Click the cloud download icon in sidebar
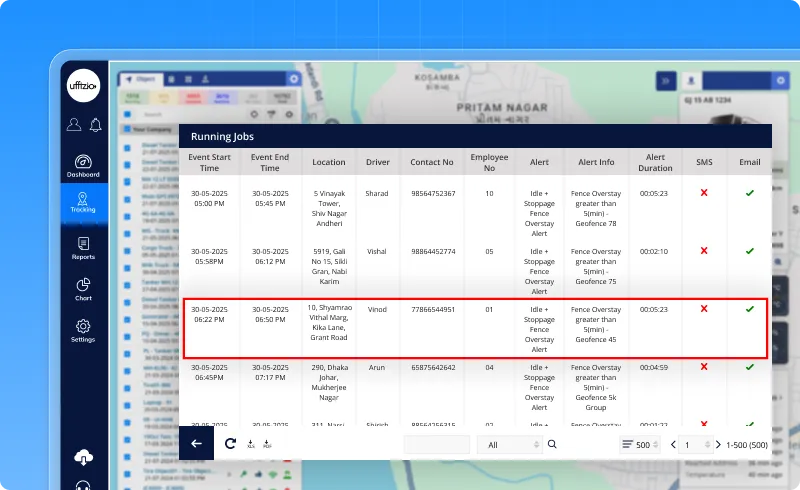Viewport: 800px width, 490px height. 83,457
